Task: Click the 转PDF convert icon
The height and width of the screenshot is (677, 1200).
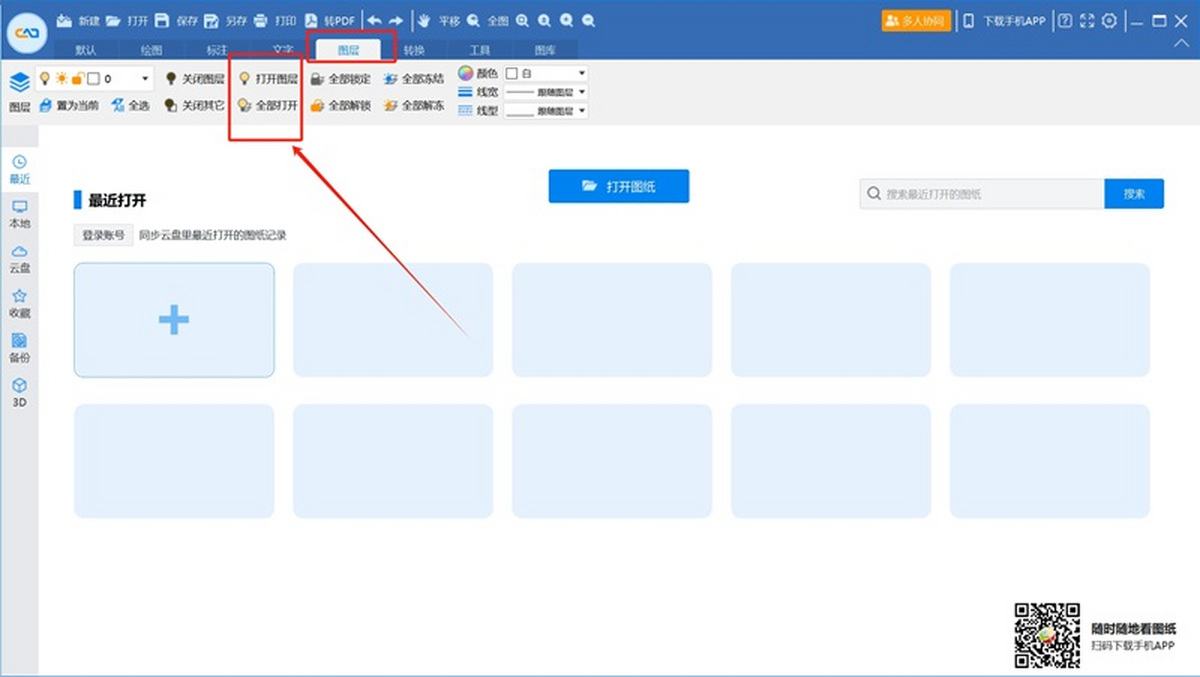Action: click(311, 21)
